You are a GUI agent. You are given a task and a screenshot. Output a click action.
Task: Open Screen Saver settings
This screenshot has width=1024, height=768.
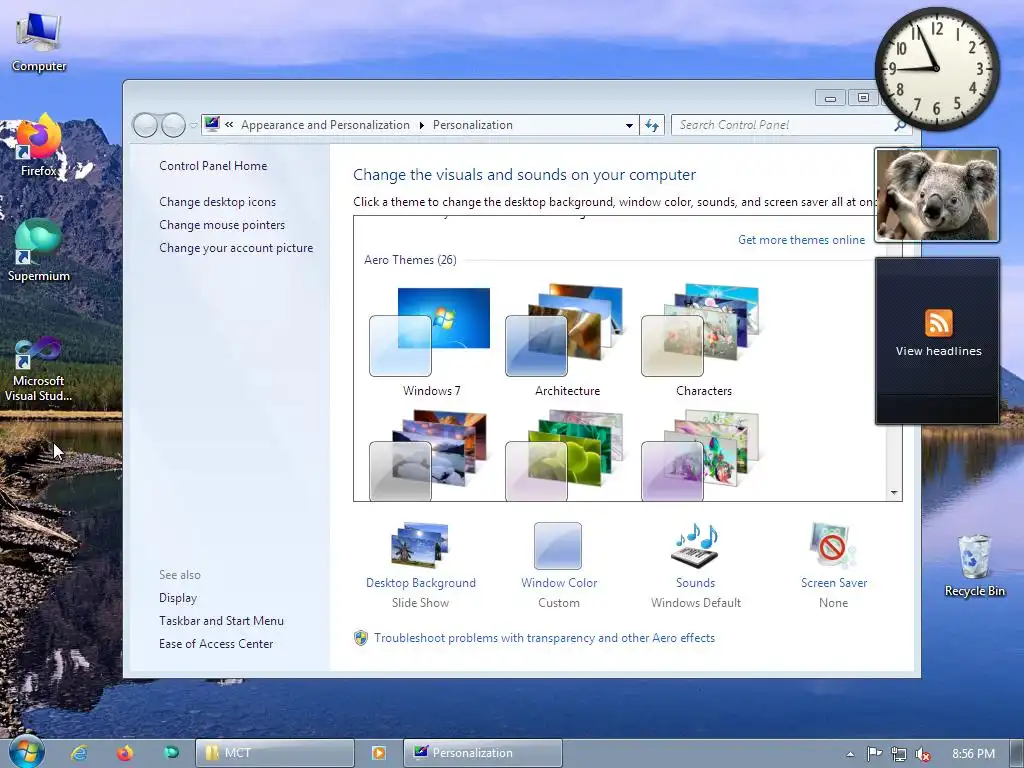click(x=834, y=564)
